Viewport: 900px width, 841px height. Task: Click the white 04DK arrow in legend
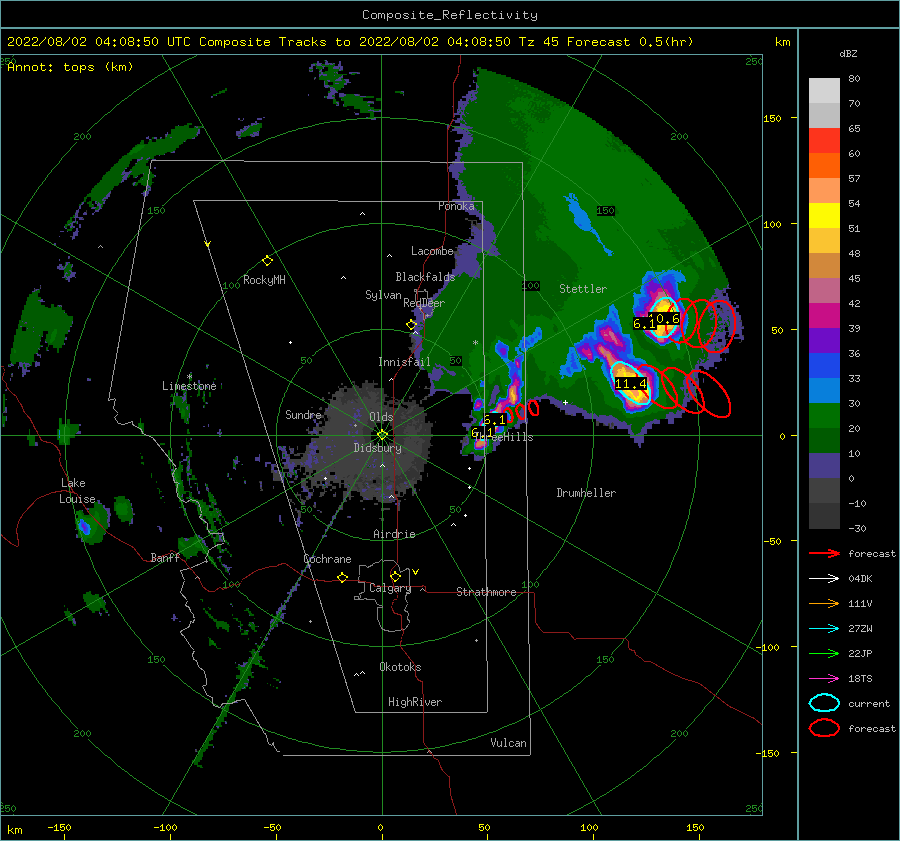pos(824,578)
